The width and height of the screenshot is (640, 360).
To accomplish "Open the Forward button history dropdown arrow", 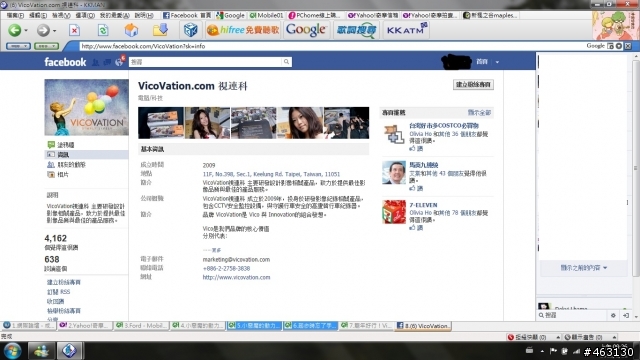I will coord(54,31).
